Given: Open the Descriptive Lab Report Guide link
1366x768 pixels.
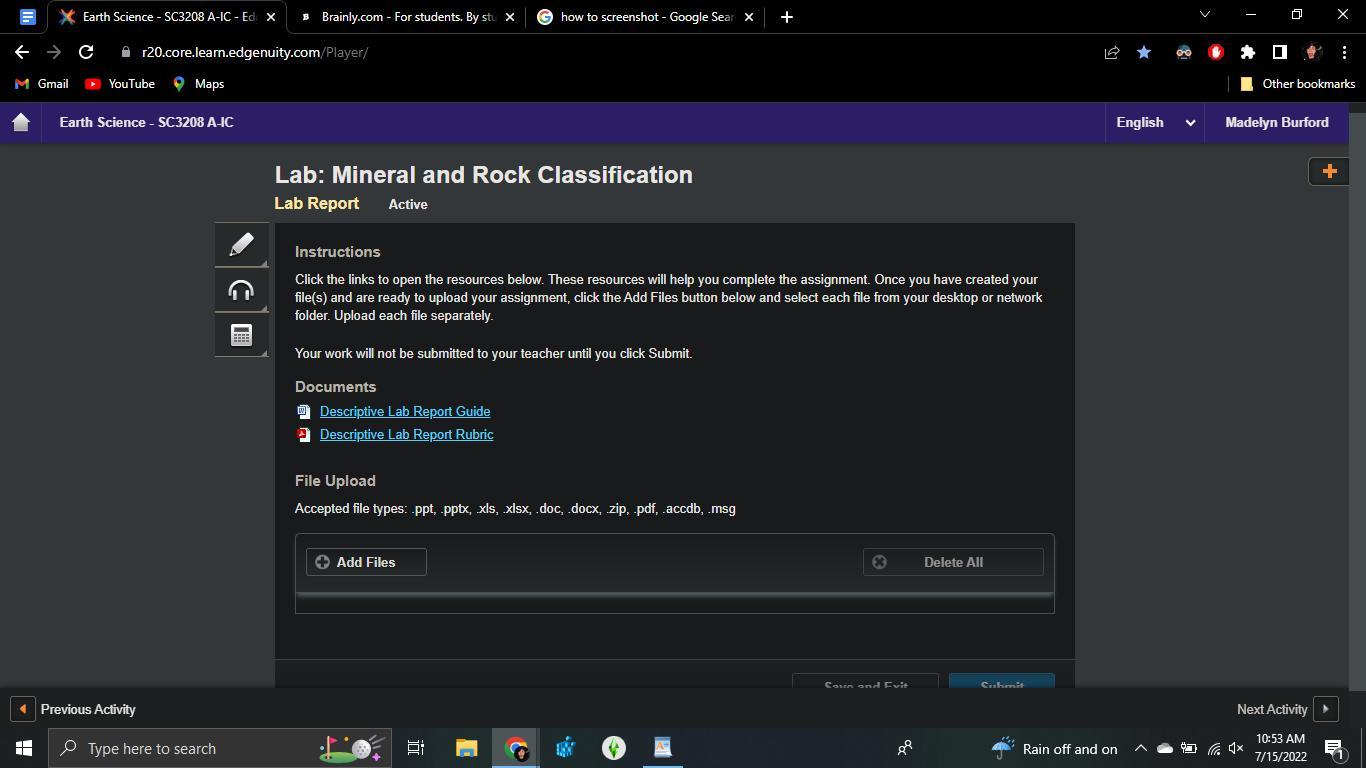Looking at the screenshot, I should 405,411.
